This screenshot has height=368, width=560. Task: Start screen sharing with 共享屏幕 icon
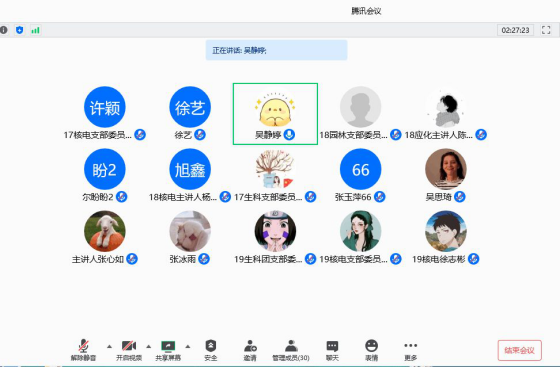(168, 346)
